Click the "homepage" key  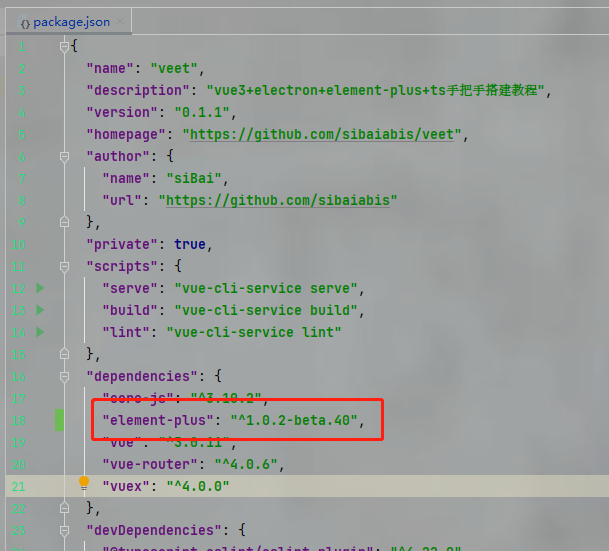tap(126, 135)
